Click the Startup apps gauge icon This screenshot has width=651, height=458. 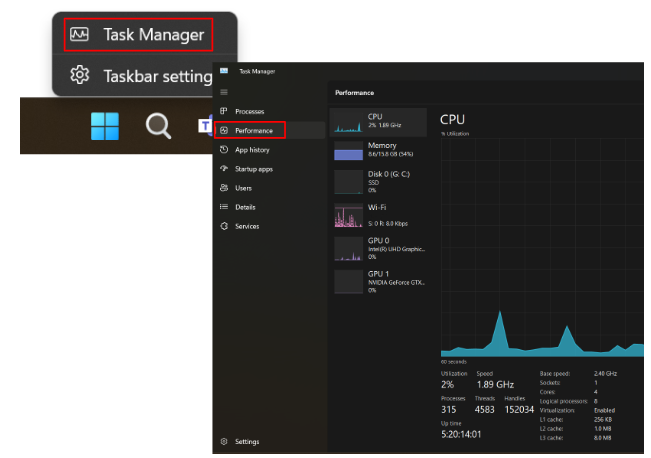click(x=224, y=168)
